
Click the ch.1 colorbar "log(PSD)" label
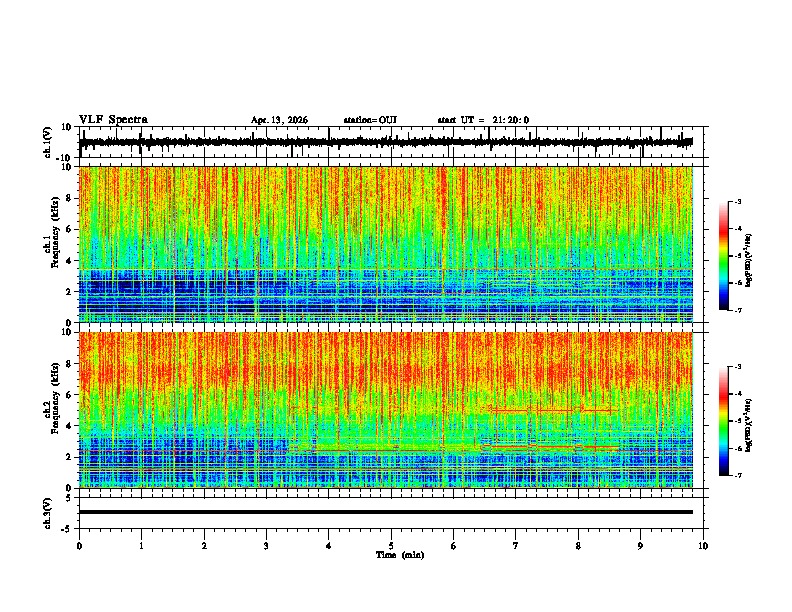click(x=748, y=261)
